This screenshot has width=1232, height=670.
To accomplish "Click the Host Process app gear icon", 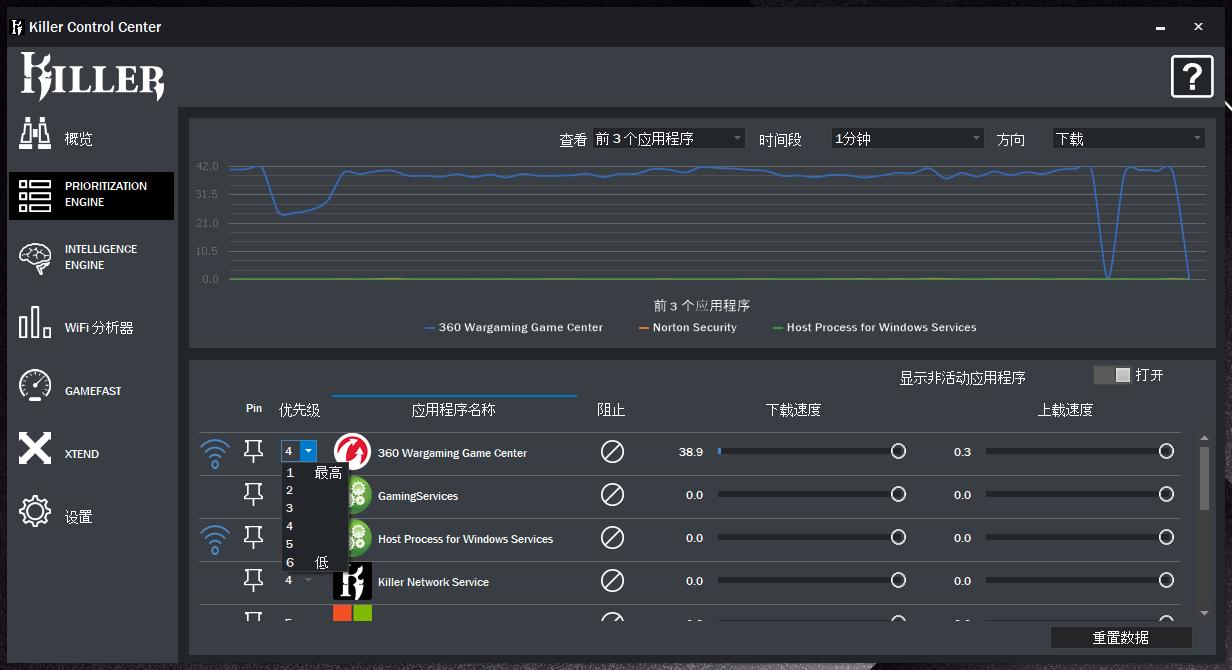I will click(x=358, y=538).
